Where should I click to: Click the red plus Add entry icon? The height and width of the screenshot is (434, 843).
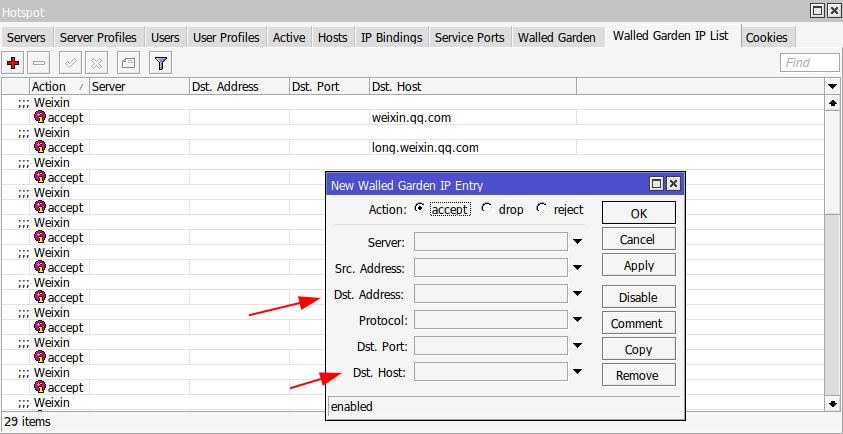tap(14, 63)
